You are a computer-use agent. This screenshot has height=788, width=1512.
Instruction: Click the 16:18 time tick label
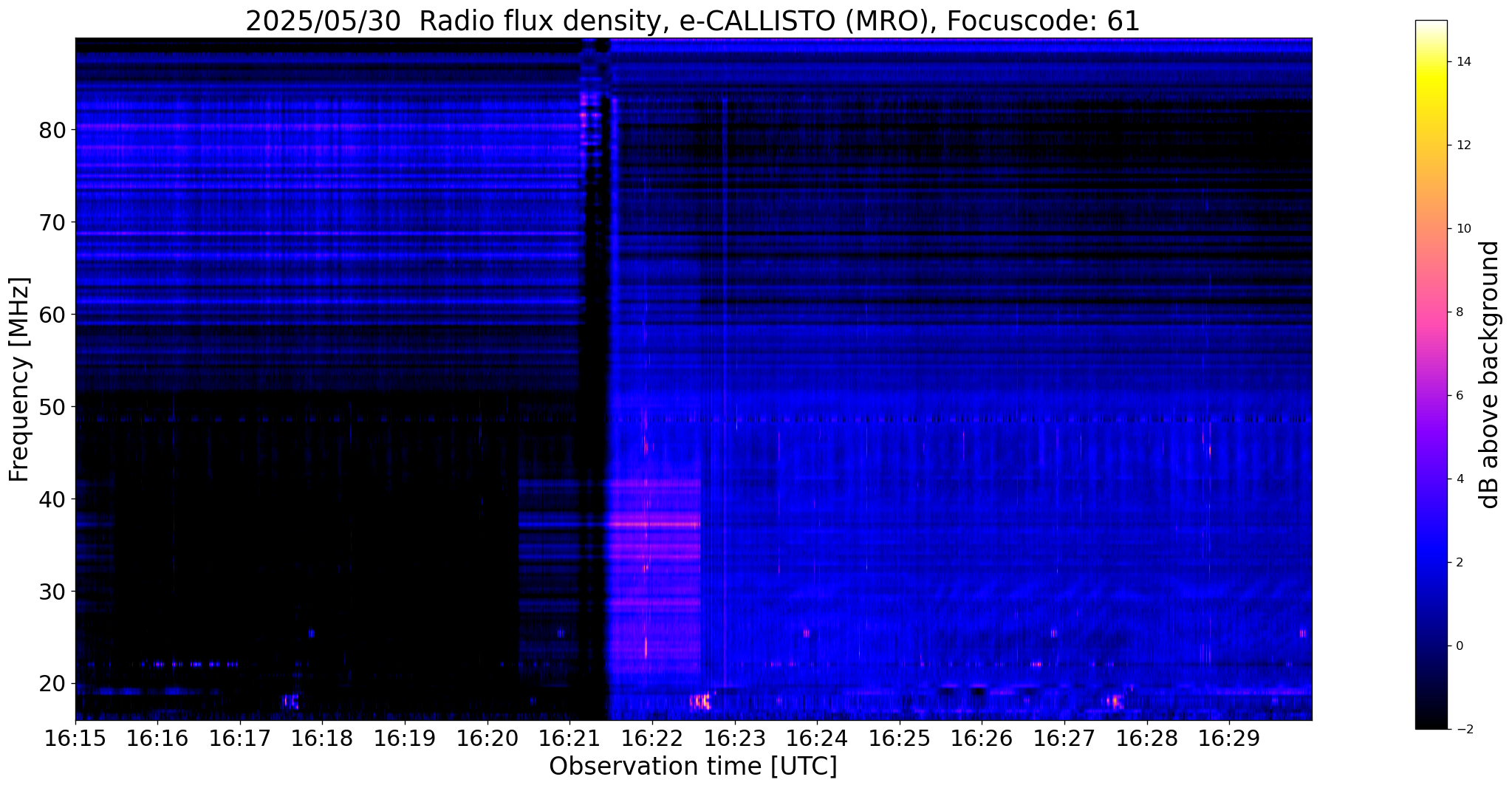[322, 739]
